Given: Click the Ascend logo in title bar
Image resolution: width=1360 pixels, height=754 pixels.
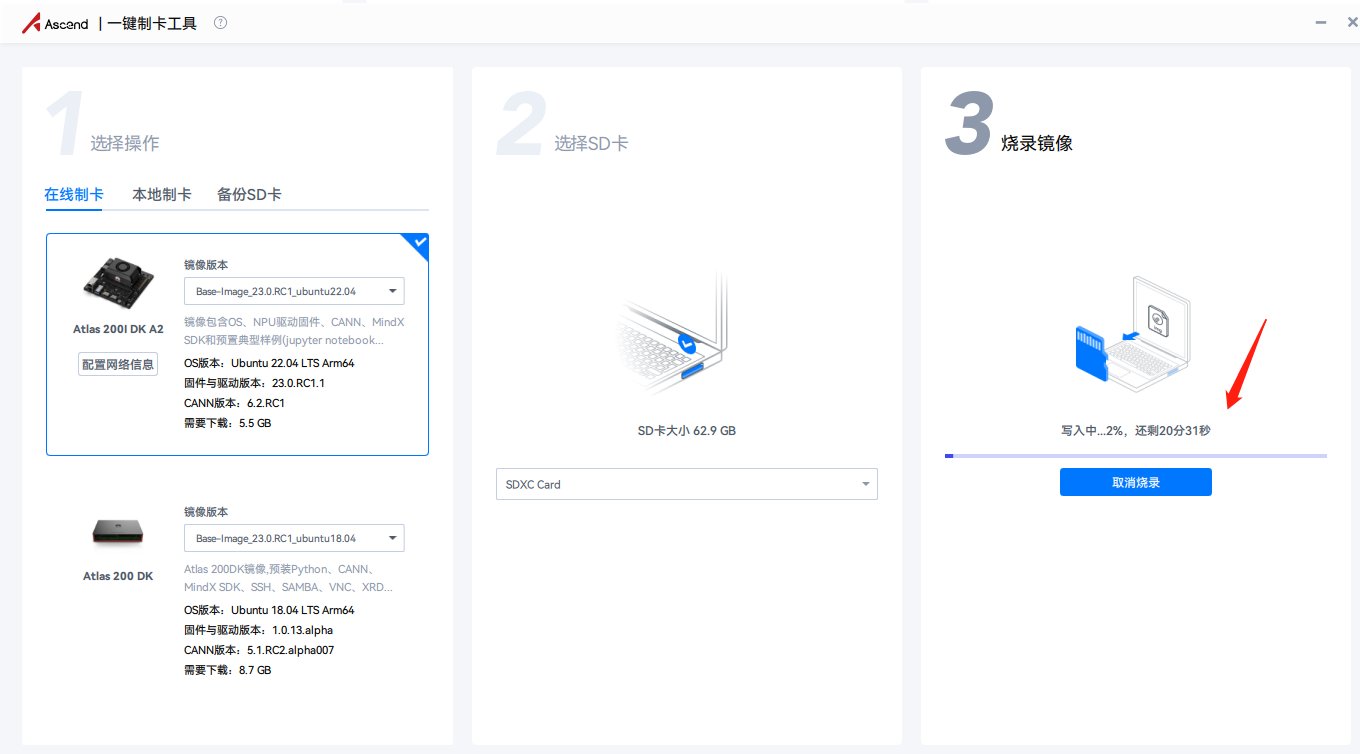Looking at the screenshot, I should (55, 23).
